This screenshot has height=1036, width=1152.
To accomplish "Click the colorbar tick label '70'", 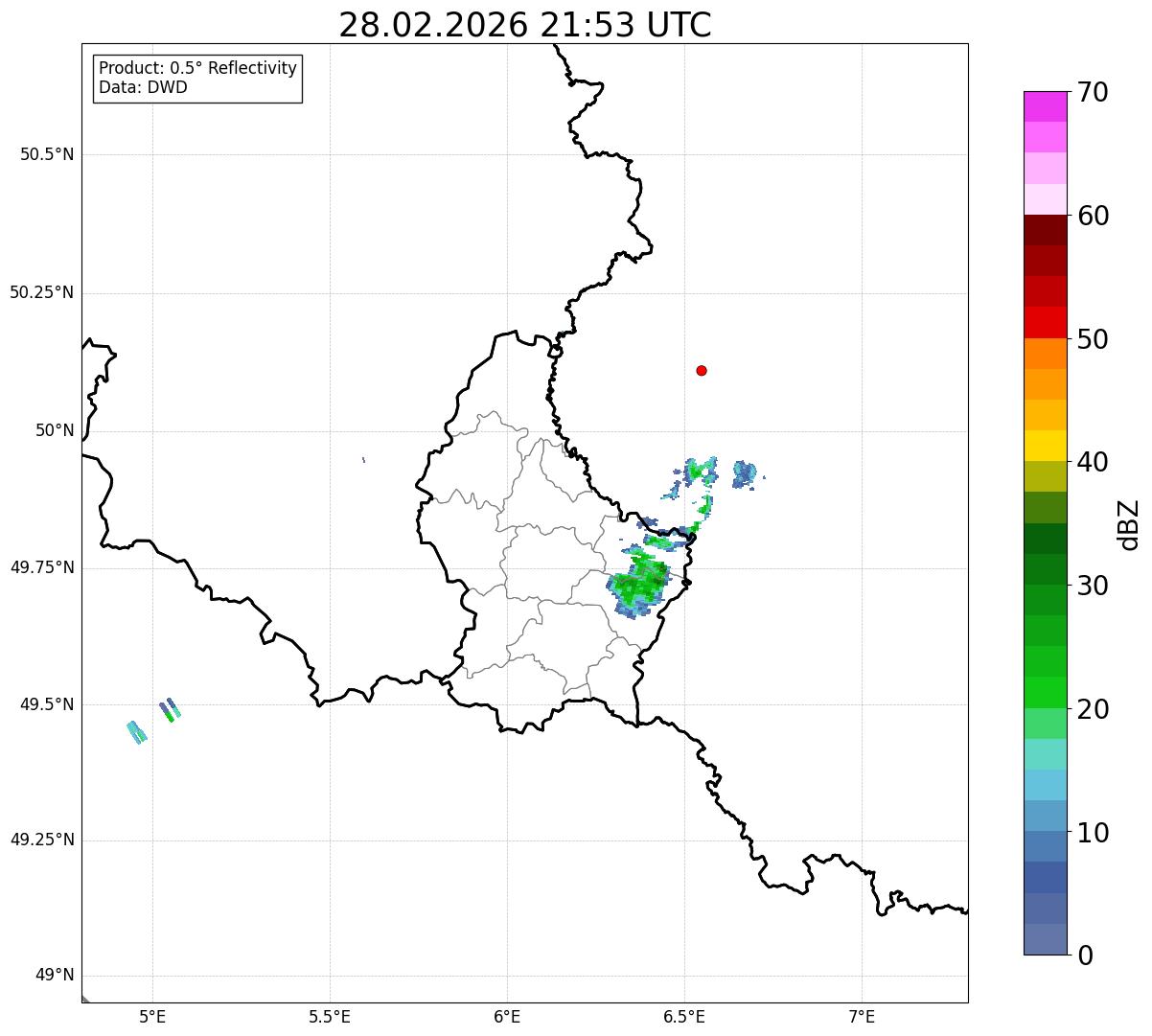I will pyautogui.click(x=1093, y=92).
